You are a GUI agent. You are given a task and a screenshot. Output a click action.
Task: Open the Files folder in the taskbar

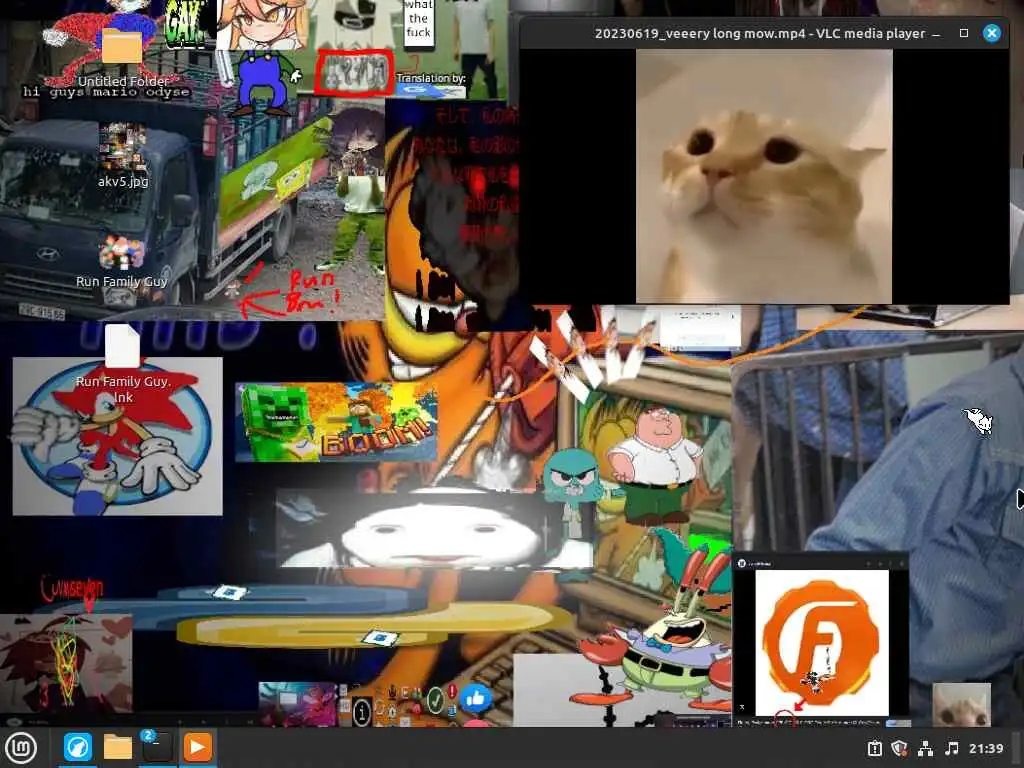click(118, 748)
